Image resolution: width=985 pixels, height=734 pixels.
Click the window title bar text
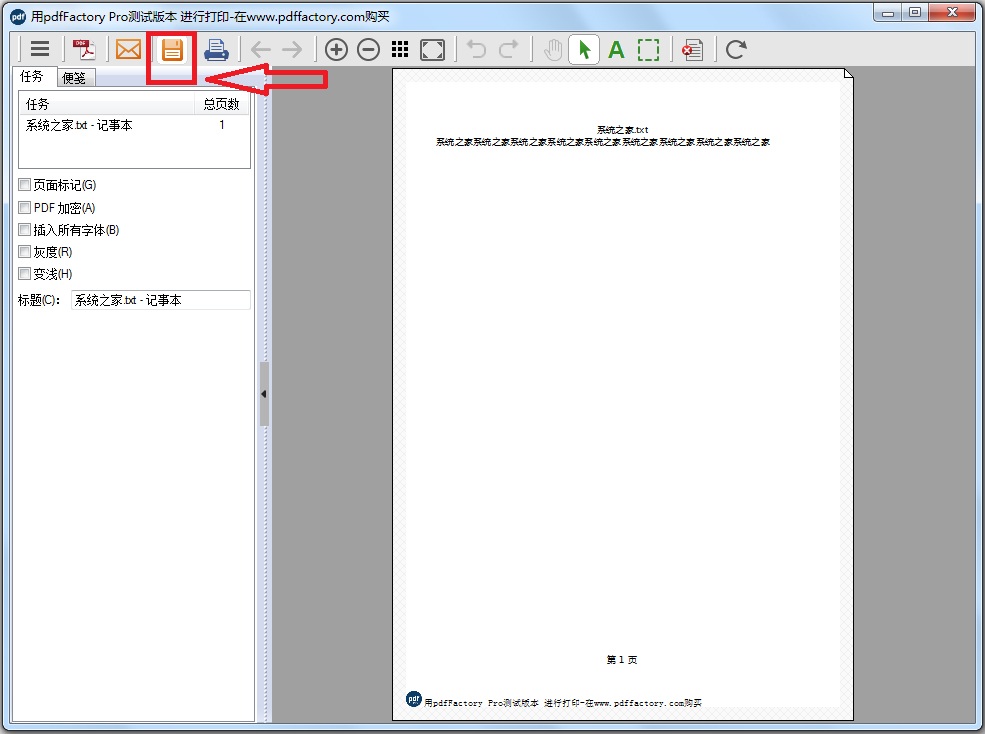(210, 16)
